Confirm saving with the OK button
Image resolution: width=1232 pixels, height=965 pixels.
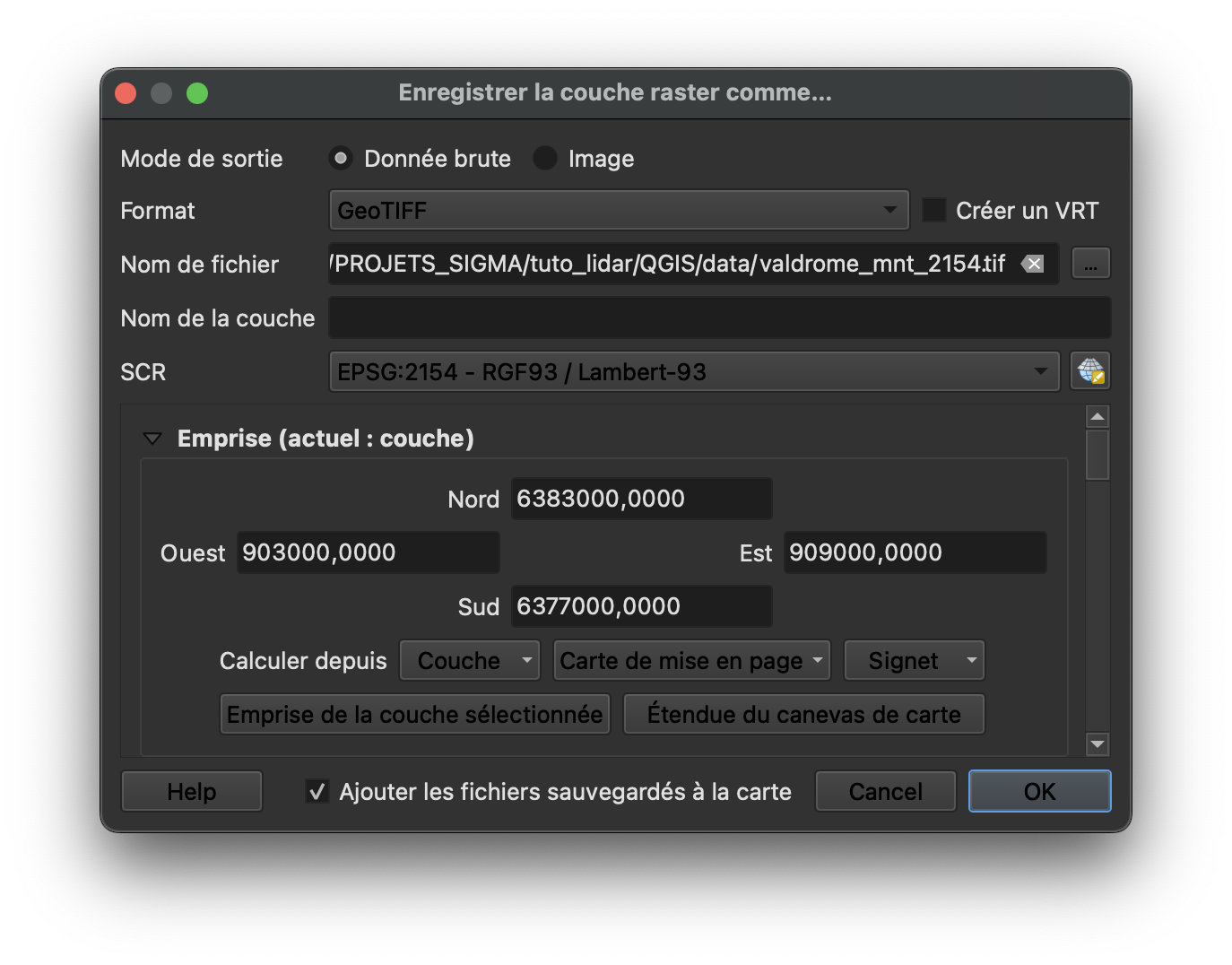click(x=1040, y=792)
